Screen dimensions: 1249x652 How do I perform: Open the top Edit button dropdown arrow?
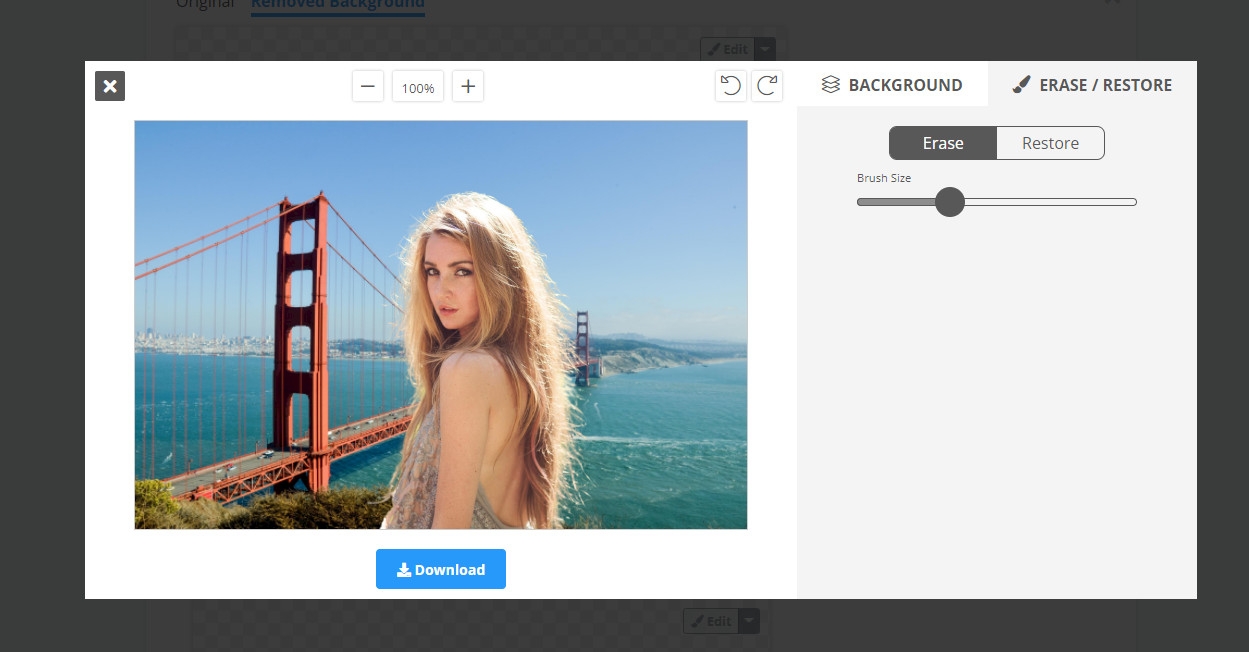coord(764,48)
